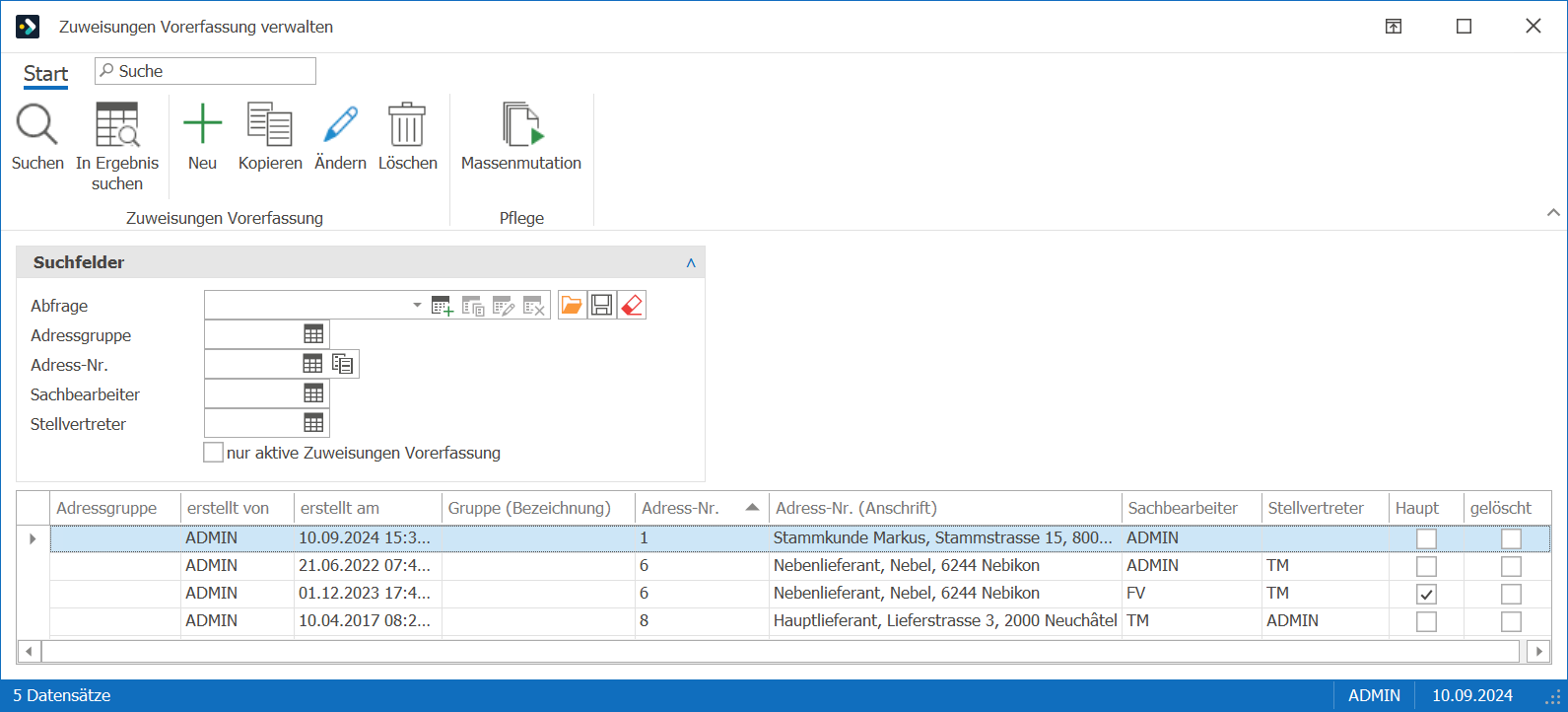The width and height of the screenshot is (1568, 712).
Task: Open the Abfrage dropdown arrow
Action: 417,306
